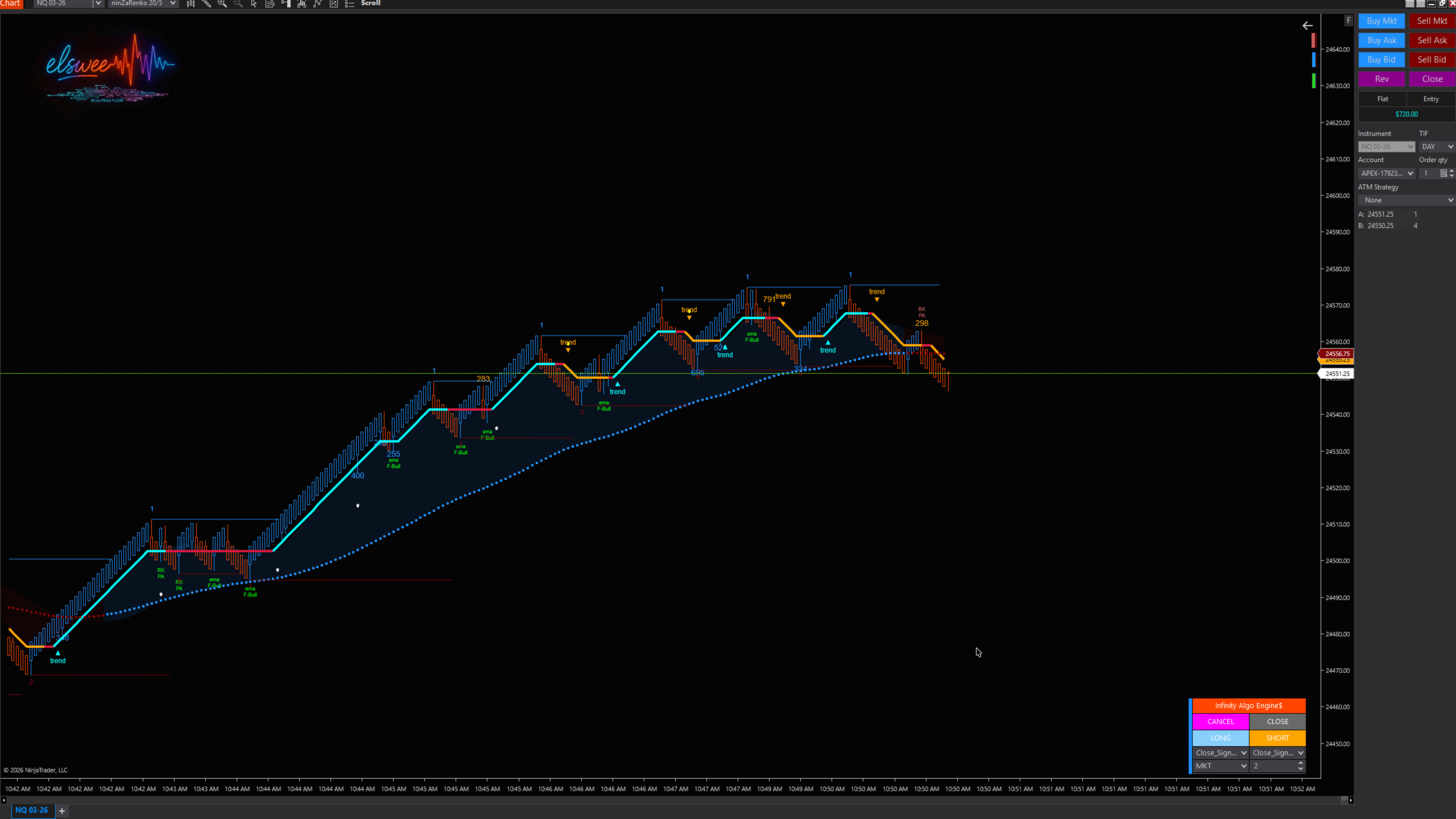
Task: Open the ATM Strategy None dropdown
Action: click(x=1405, y=200)
